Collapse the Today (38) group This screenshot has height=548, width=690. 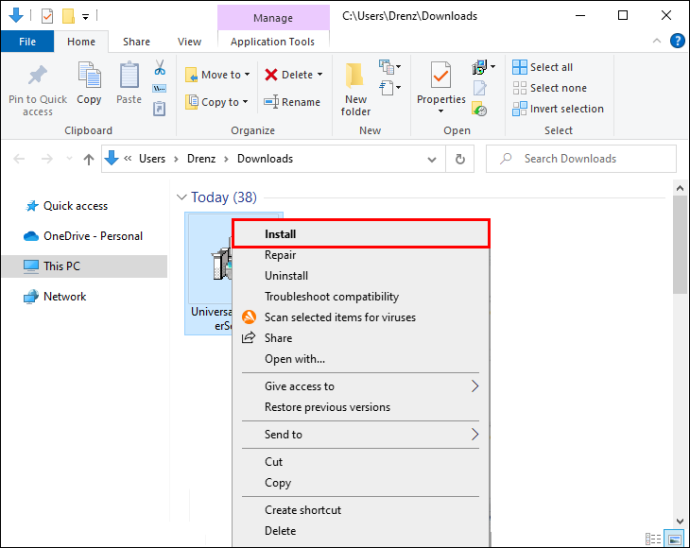tap(181, 197)
